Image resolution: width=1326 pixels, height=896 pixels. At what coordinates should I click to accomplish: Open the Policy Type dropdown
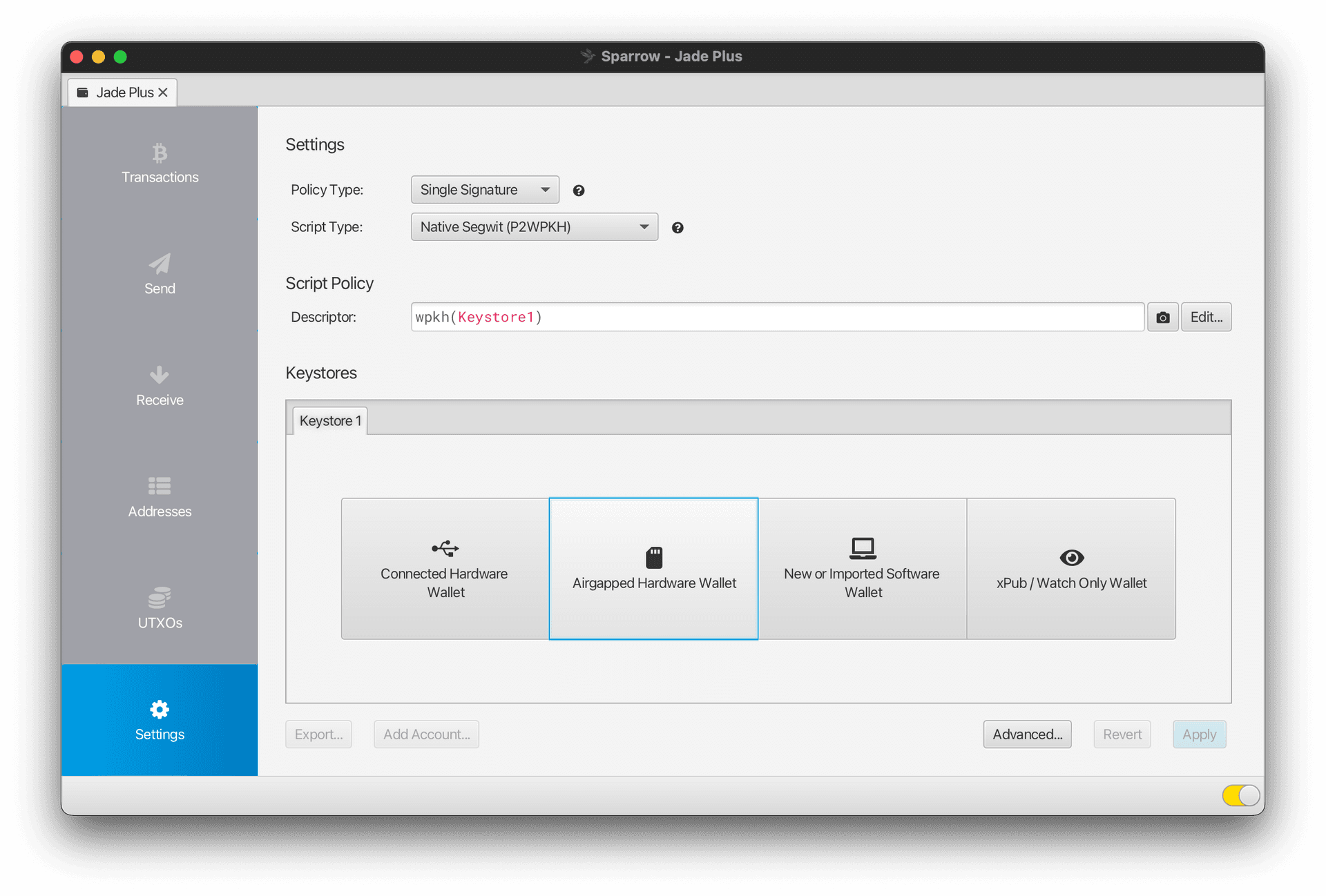click(485, 190)
